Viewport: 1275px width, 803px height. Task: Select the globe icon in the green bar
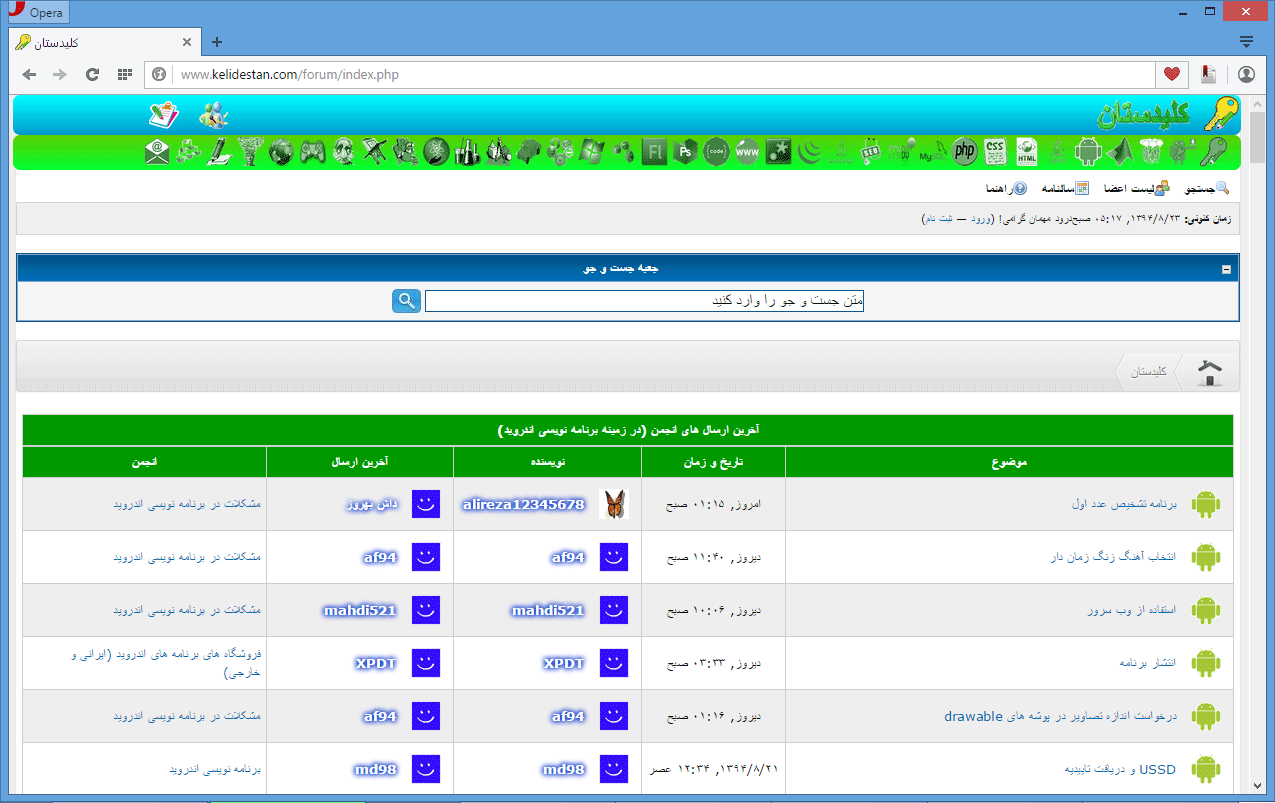click(x=281, y=151)
